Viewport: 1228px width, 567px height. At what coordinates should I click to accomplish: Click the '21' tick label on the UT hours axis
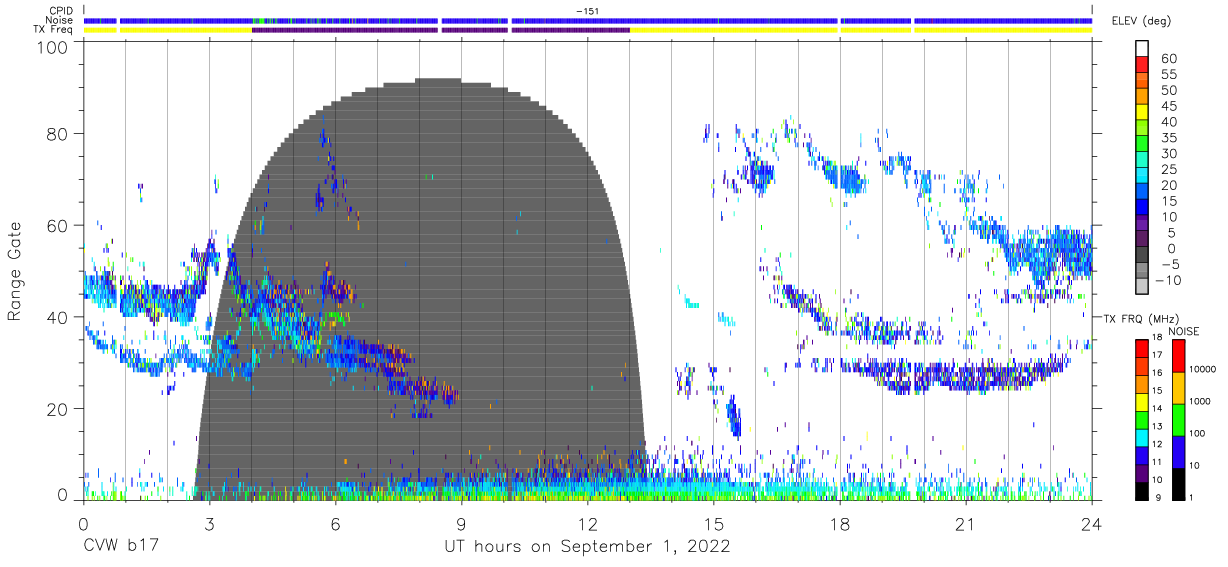click(965, 523)
